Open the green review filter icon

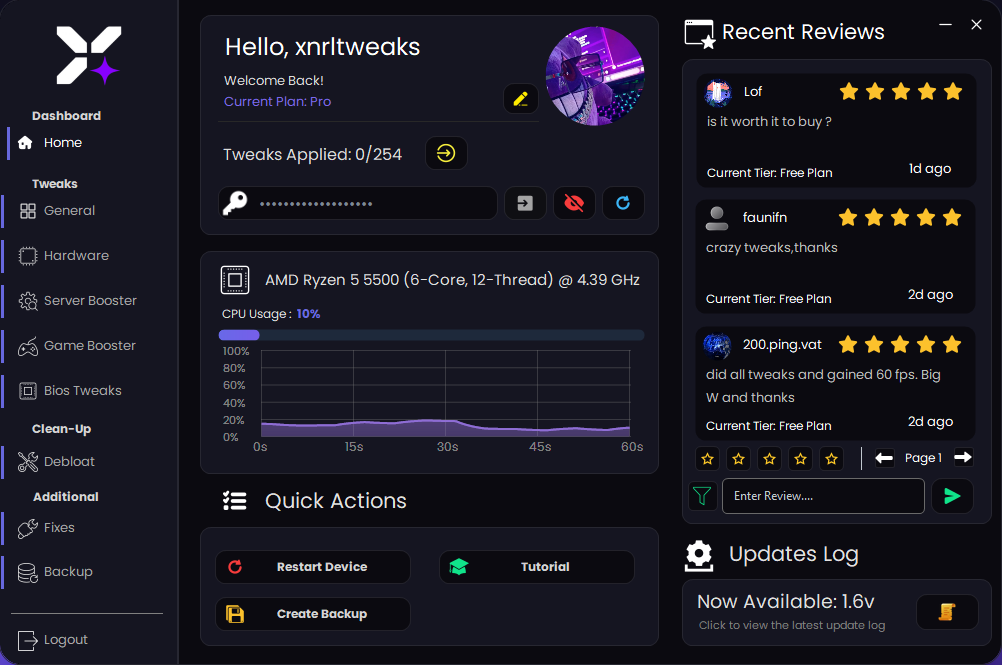click(x=702, y=496)
